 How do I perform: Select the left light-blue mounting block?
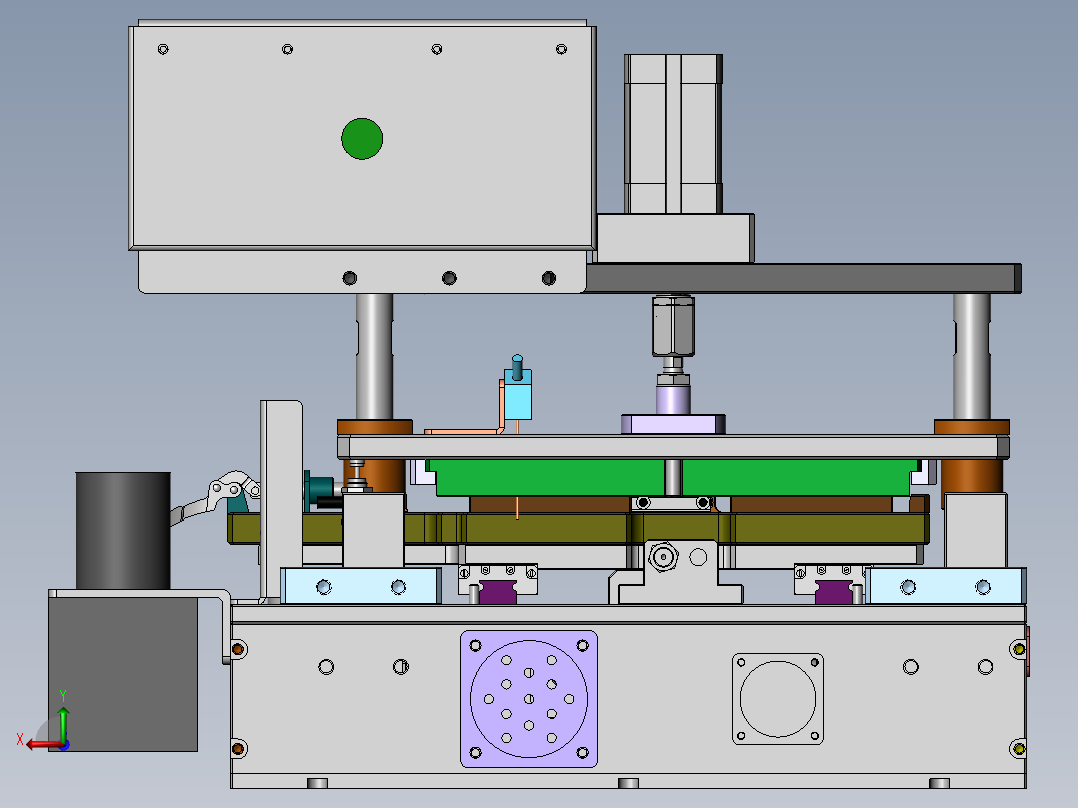pos(360,587)
